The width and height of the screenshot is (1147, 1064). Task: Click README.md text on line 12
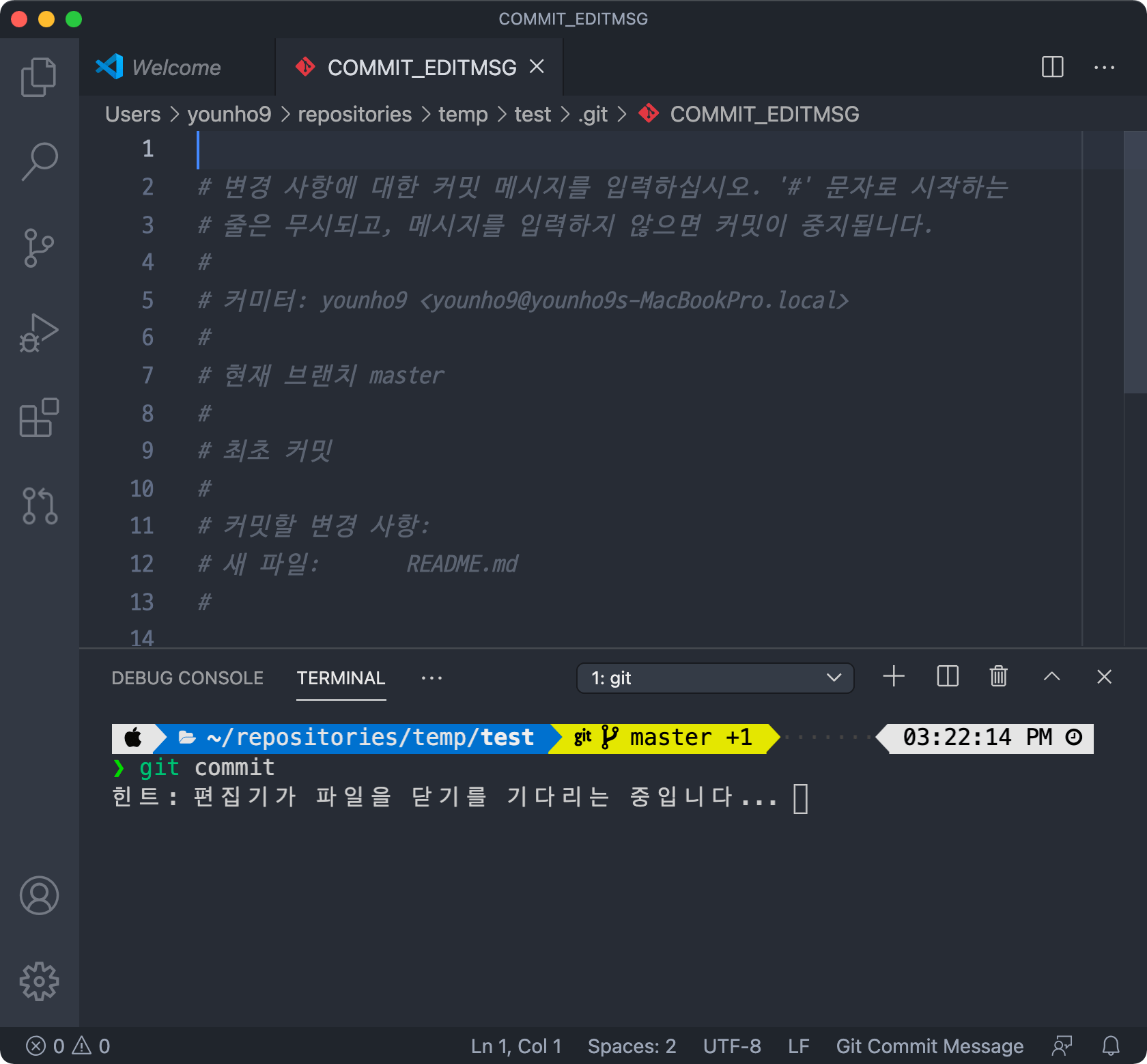tap(462, 564)
